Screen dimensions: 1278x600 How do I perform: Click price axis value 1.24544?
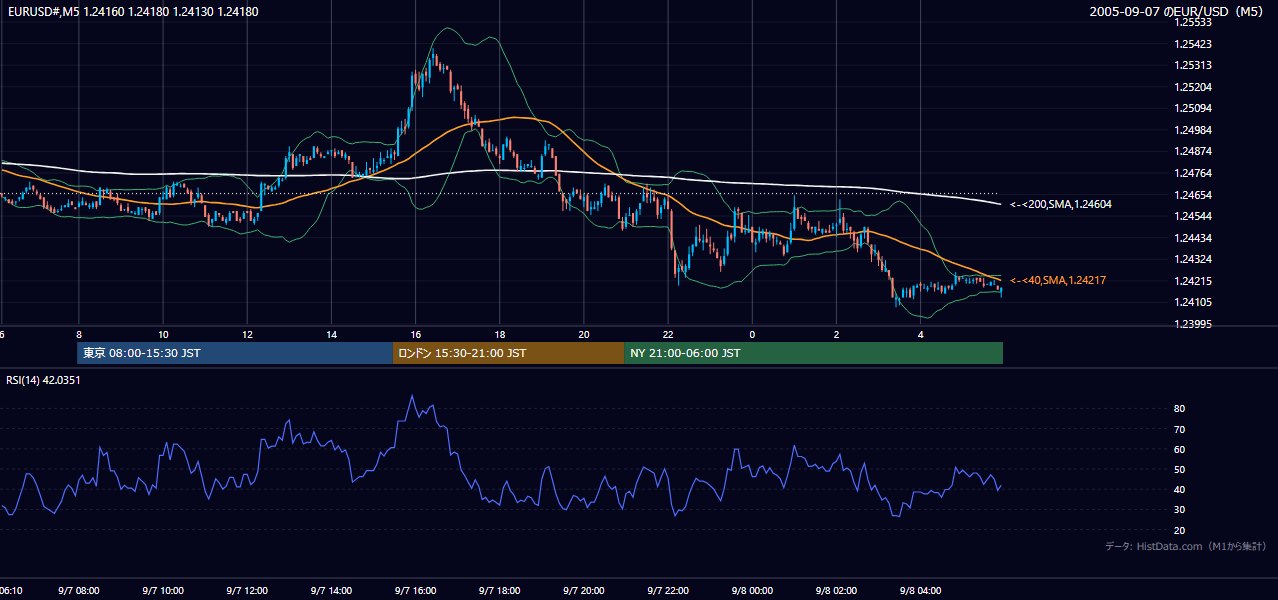click(1193, 216)
